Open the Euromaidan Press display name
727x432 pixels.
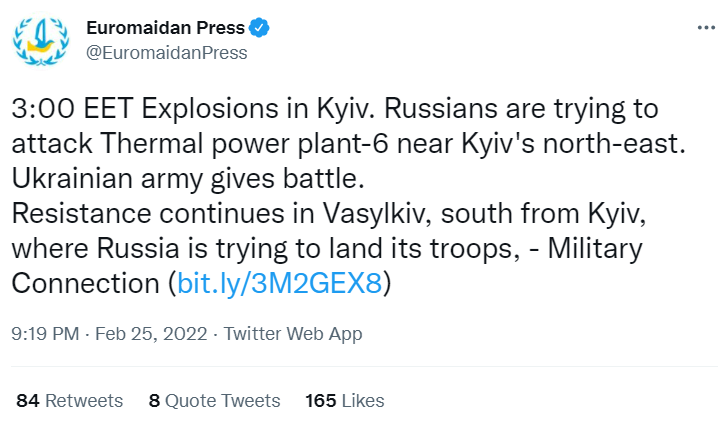(x=167, y=28)
